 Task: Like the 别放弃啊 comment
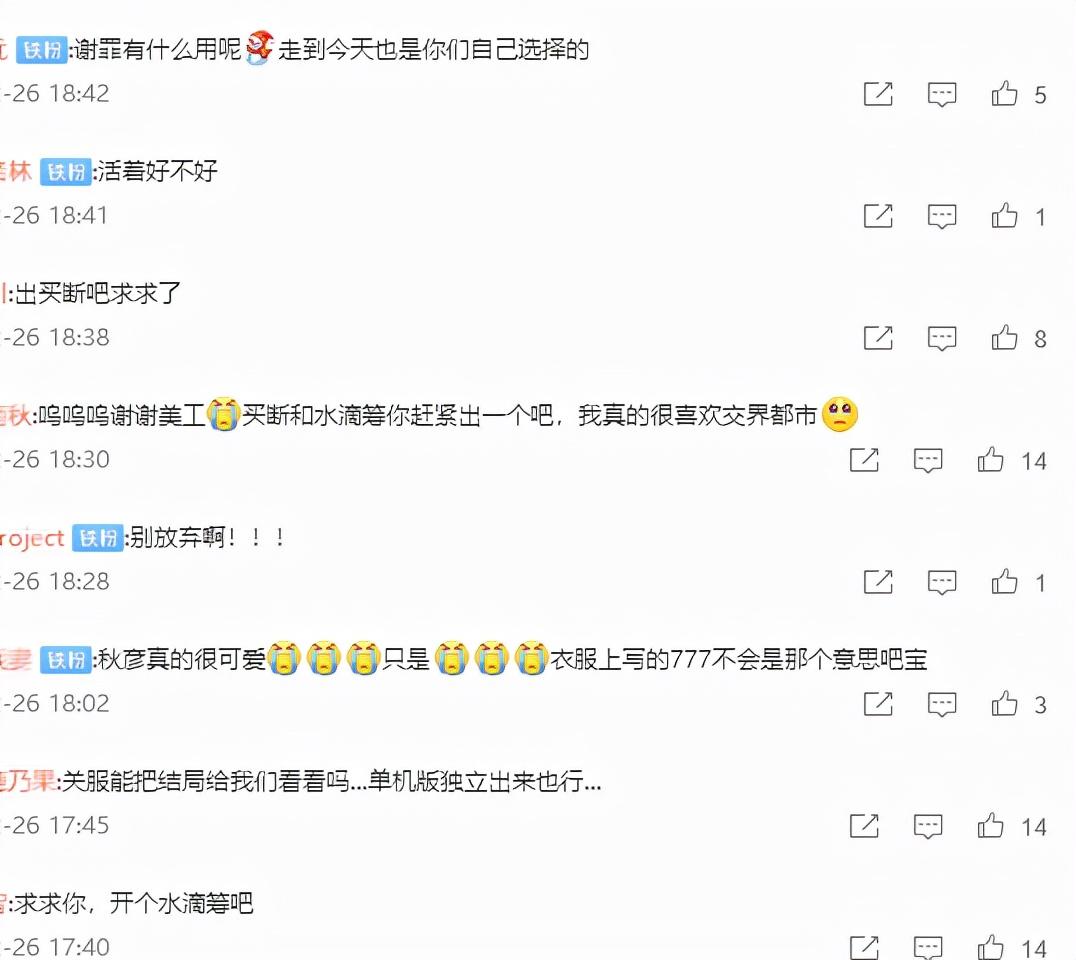point(1004,581)
